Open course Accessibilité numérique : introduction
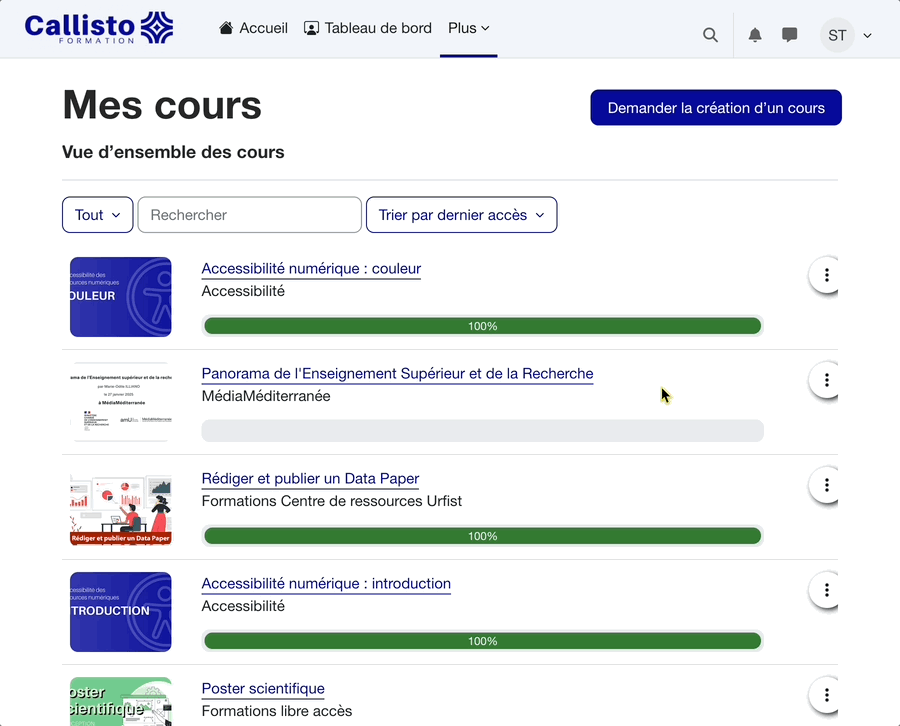900x726 pixels. 326,584
